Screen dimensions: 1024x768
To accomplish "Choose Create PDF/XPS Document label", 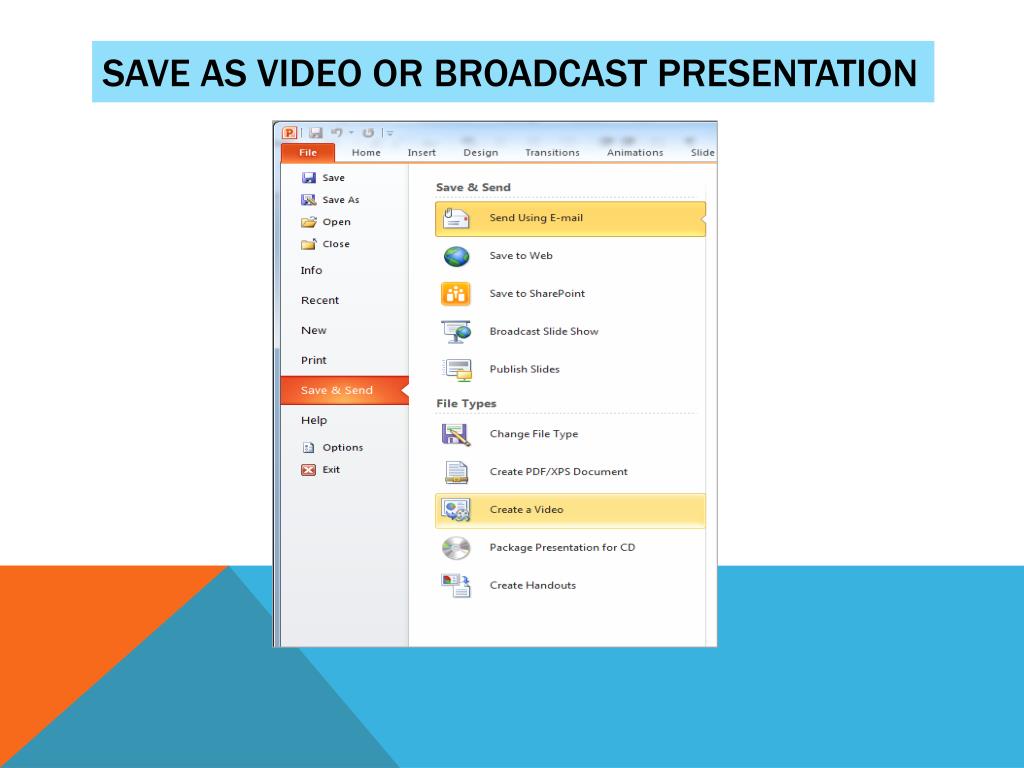I will [x=558, y=472].
